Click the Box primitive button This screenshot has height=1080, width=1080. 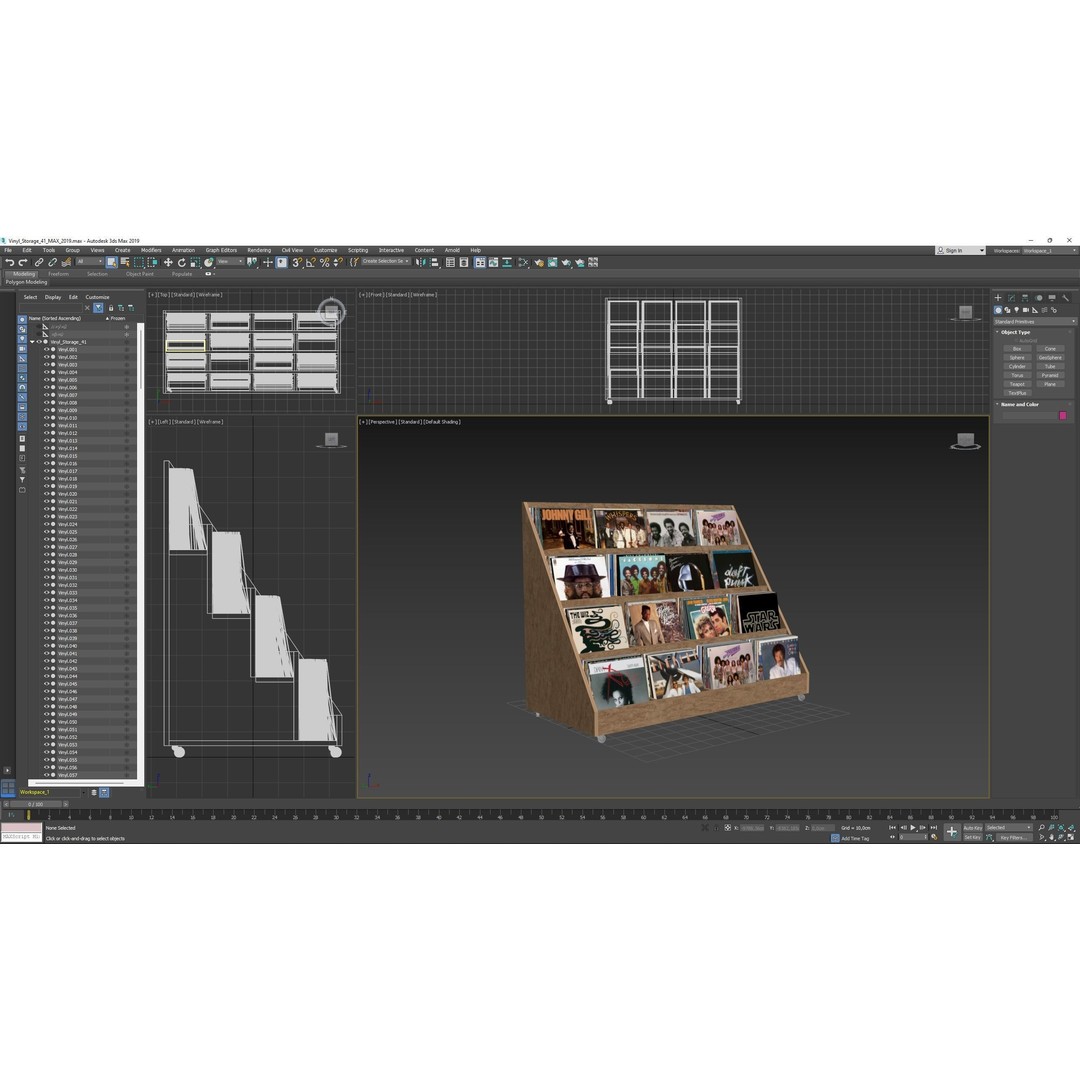tap(1017, 349)
